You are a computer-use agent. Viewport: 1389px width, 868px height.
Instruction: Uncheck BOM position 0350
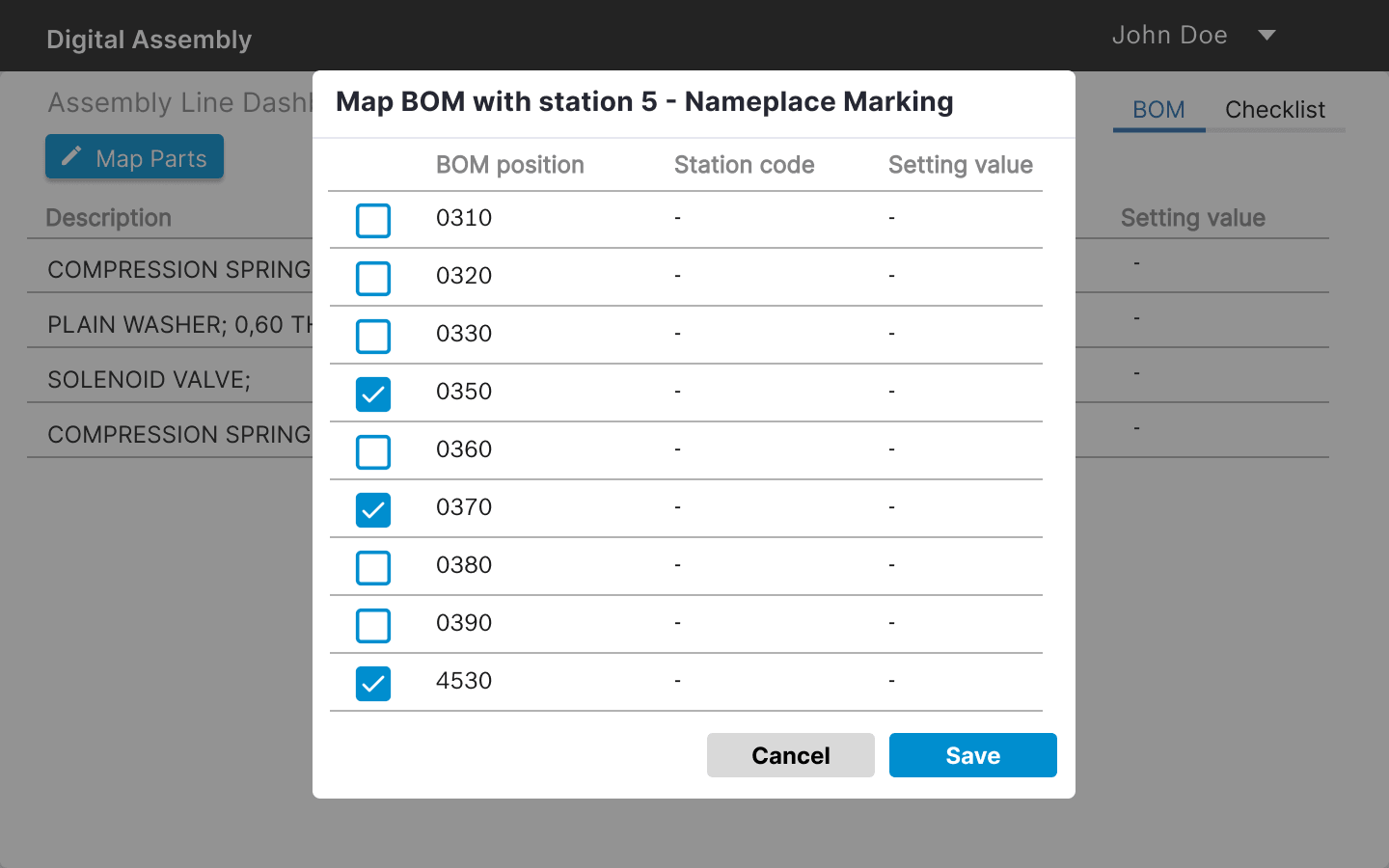(373, 393)
